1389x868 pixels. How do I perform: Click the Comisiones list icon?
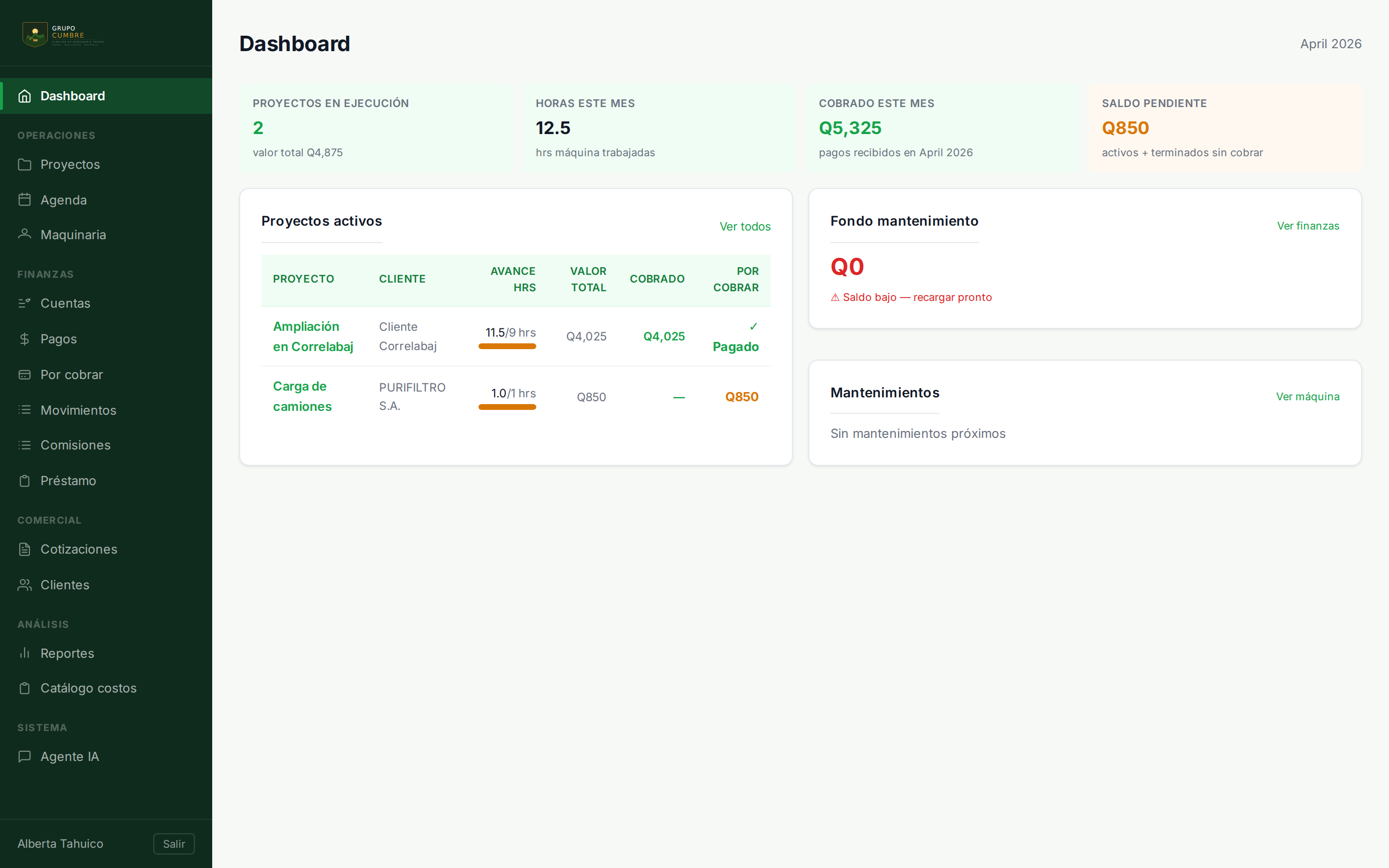click(x=24, y=445)
